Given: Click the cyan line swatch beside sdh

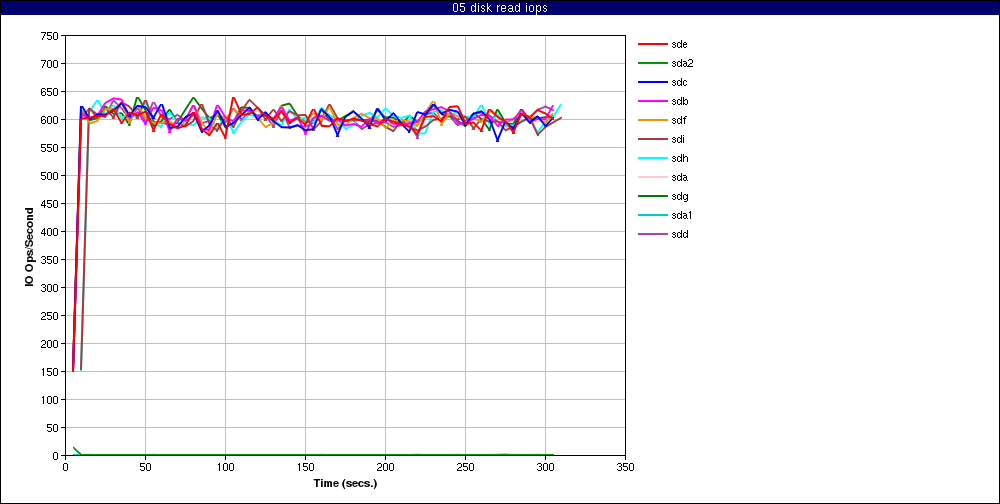Looking at the screenshot, I should pos(652,158).
